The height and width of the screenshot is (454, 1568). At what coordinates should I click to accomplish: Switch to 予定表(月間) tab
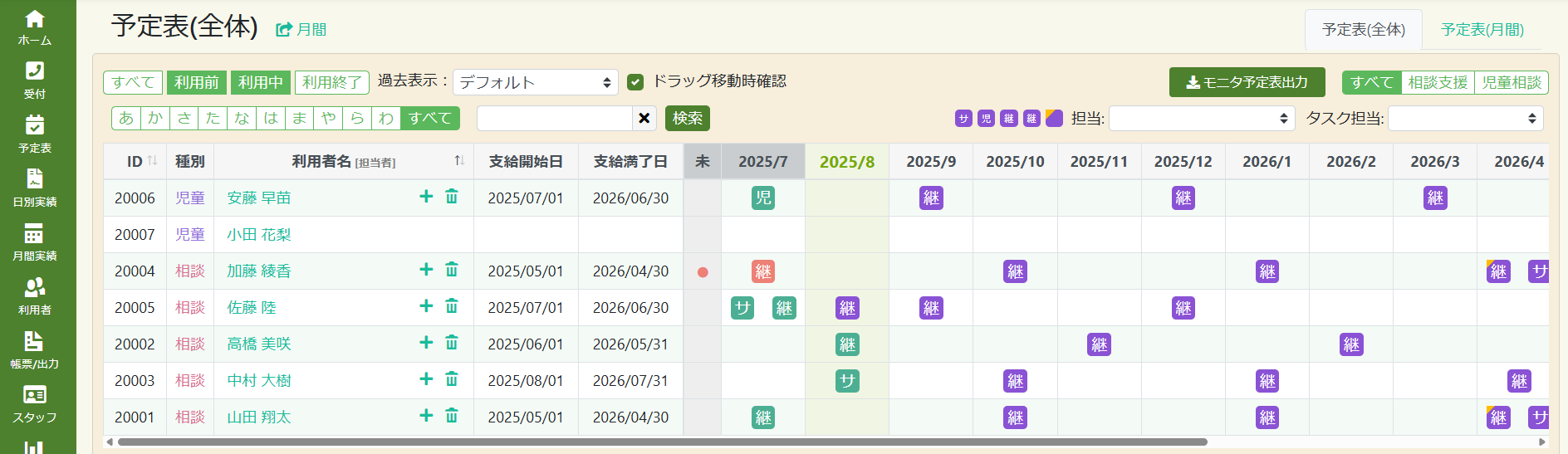pyautogui.click(x=1482, y=30)
